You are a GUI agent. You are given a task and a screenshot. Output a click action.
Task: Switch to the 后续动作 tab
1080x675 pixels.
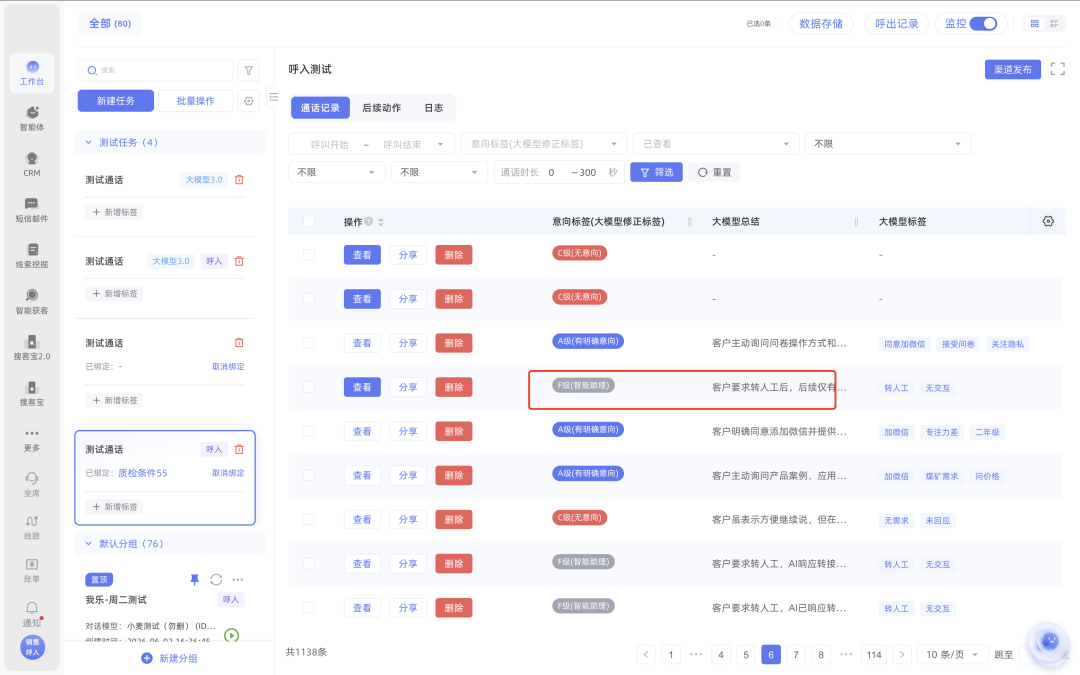coord(382,107)
